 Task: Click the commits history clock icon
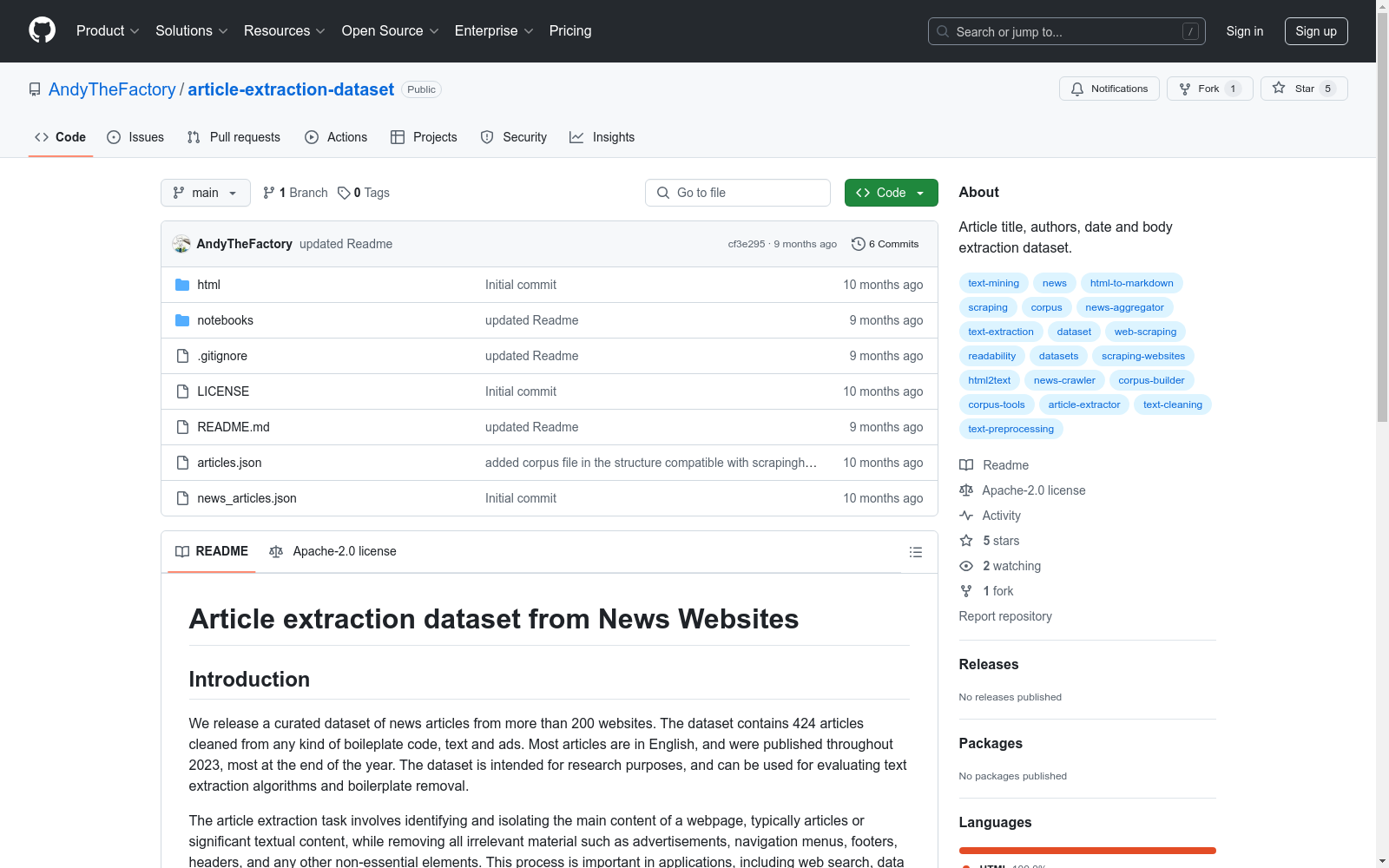[859, 244]
